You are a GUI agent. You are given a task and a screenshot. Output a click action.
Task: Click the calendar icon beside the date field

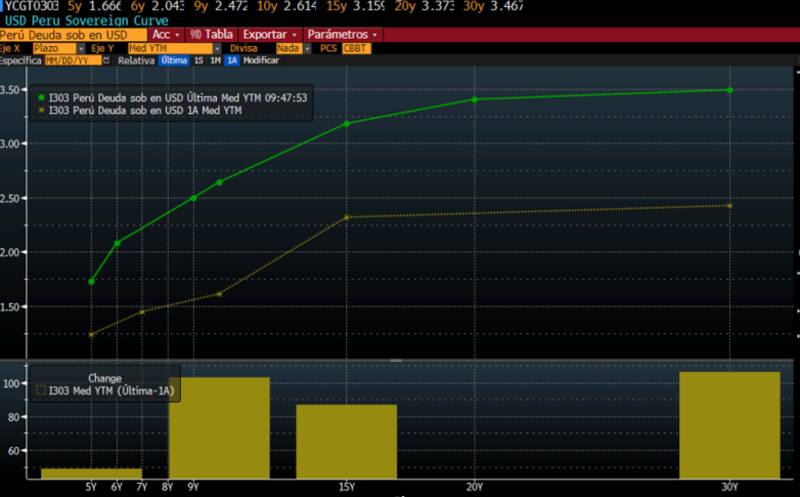(x=105, y=60)
